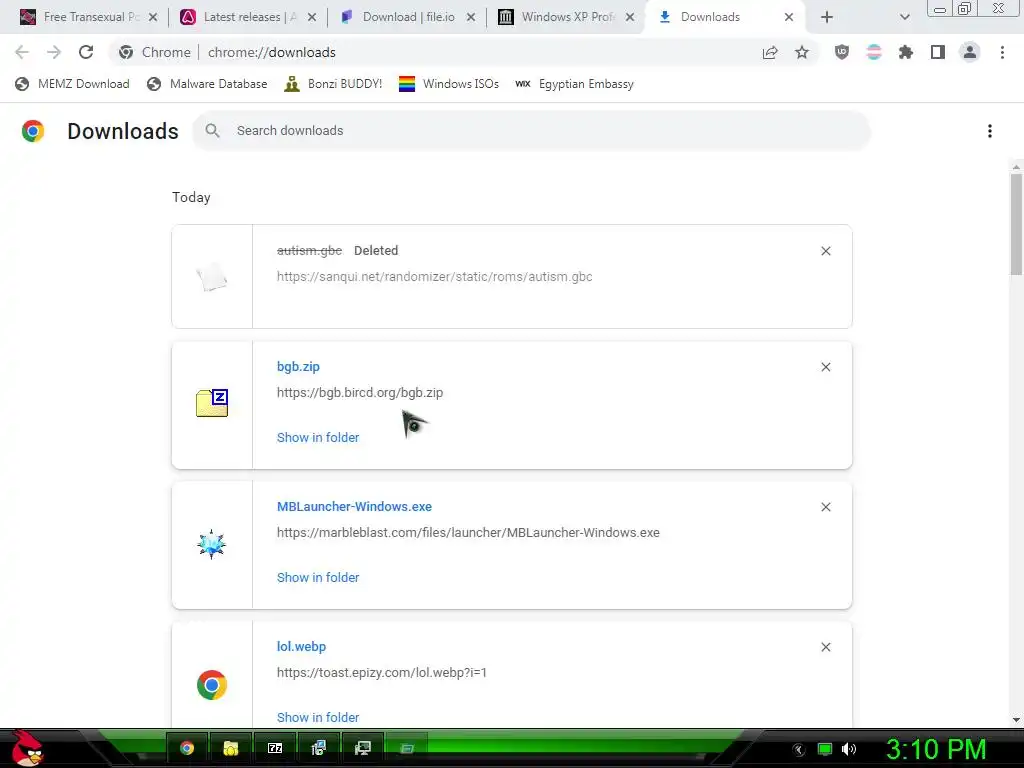Open the Downloads page more actions menu

pos(990,131)
